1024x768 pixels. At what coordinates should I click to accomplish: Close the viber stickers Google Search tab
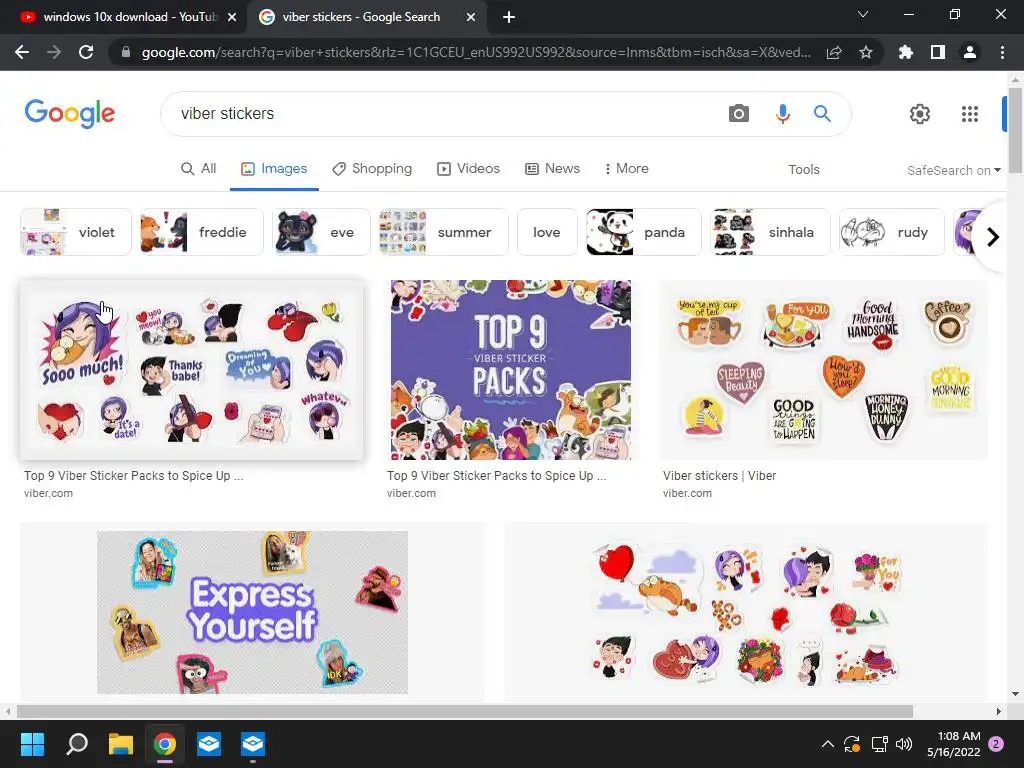471,17
